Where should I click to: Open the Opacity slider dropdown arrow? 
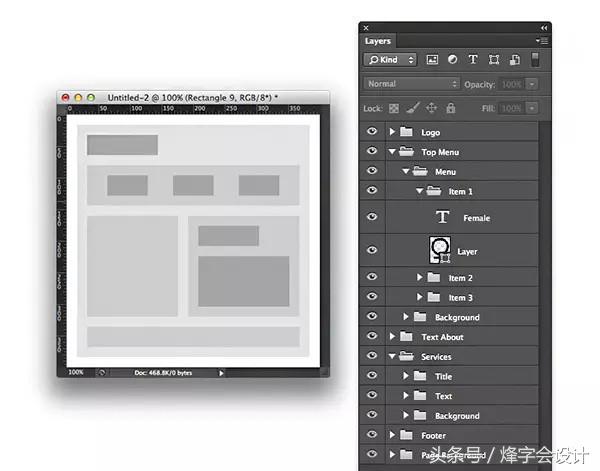click(532, 84)
